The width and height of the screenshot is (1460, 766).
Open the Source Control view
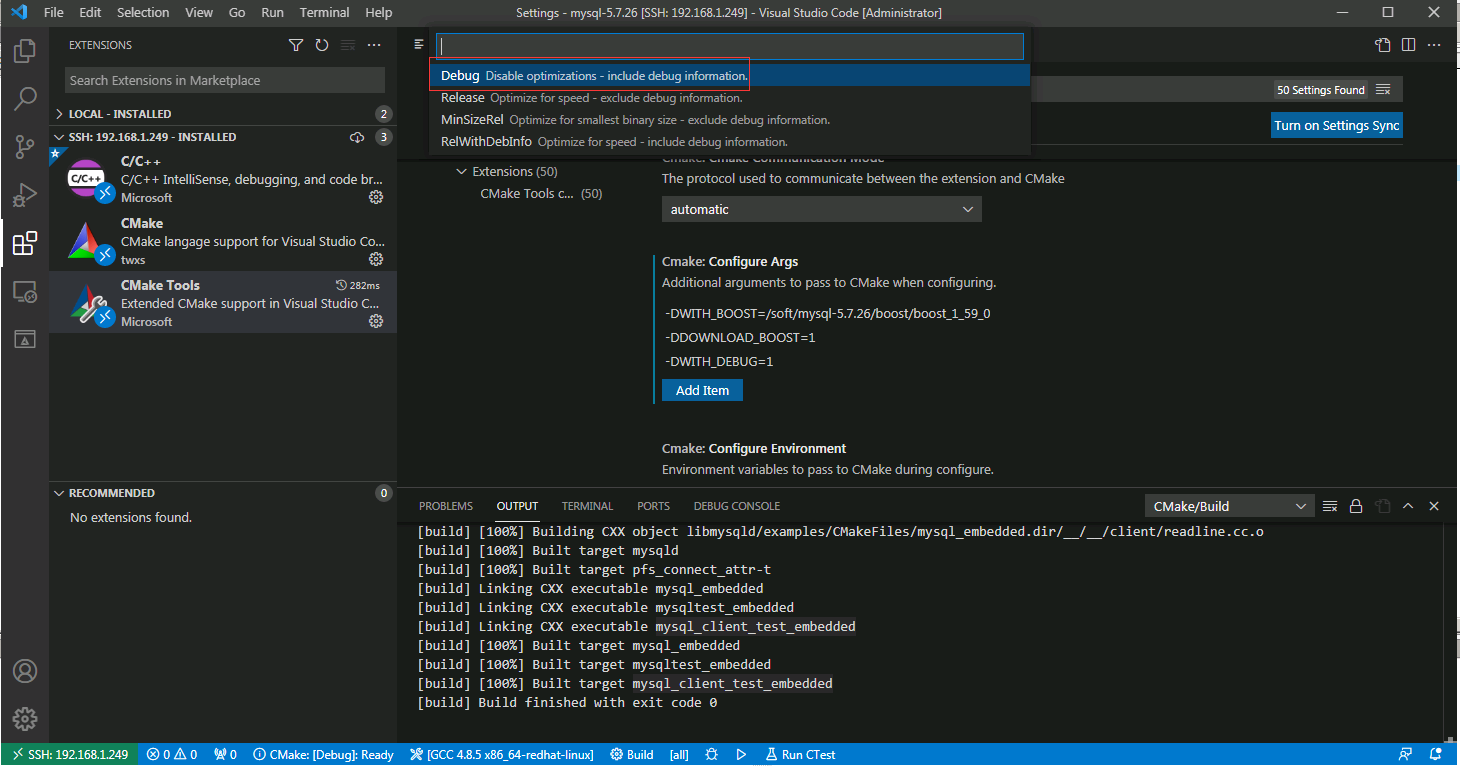pos(25,147)
